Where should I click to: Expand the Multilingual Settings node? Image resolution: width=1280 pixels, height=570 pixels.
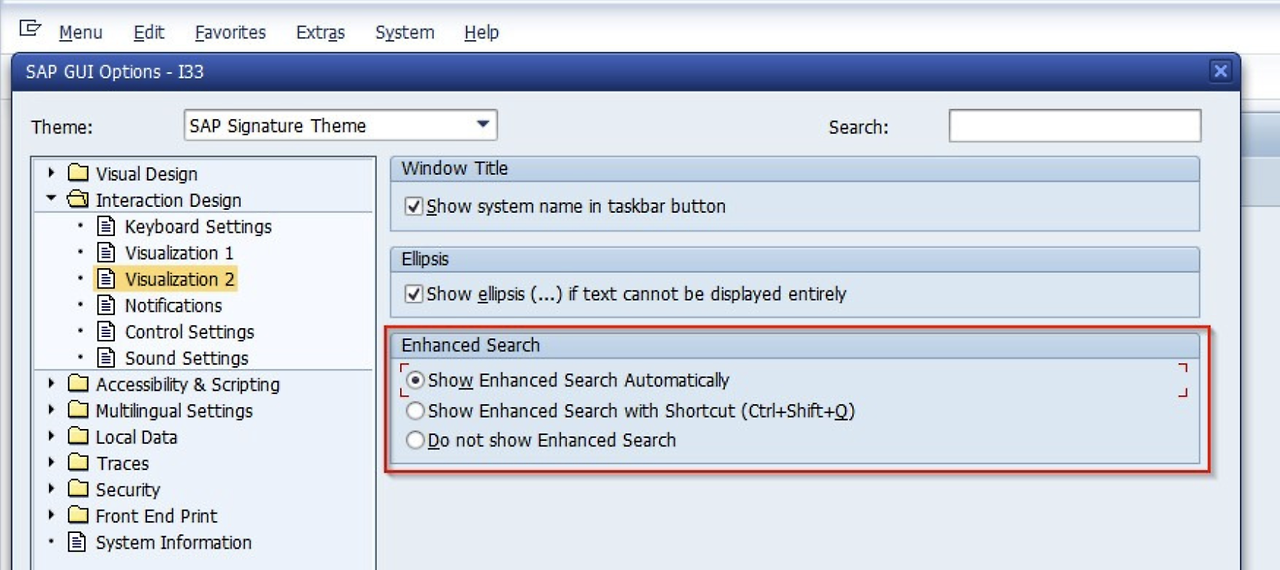point(52,410)
